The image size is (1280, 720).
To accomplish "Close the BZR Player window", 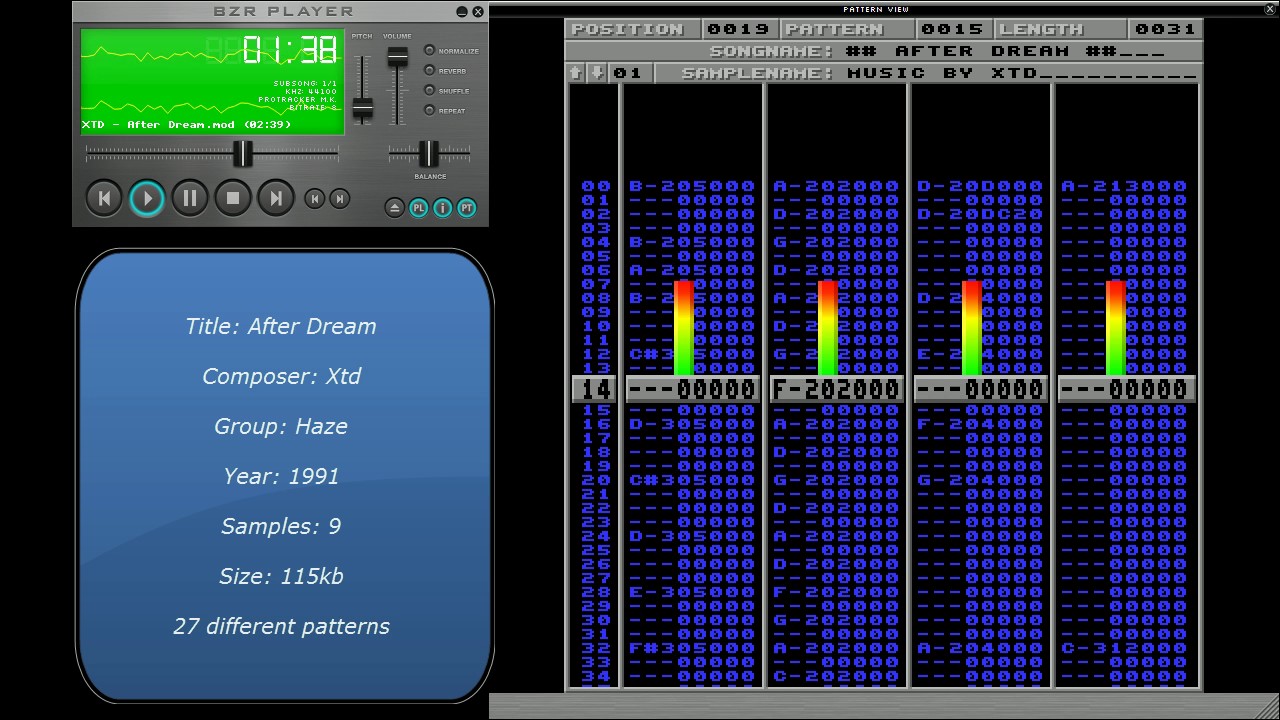I will click(478, 12).
